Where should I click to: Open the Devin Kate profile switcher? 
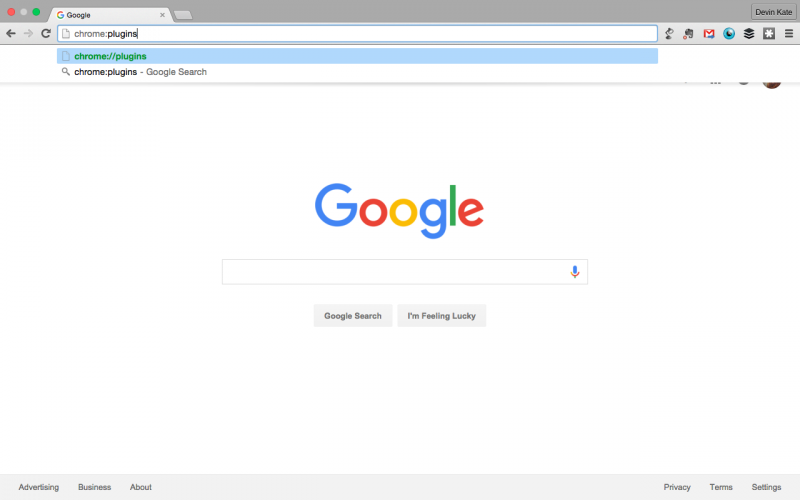[773, 12]
